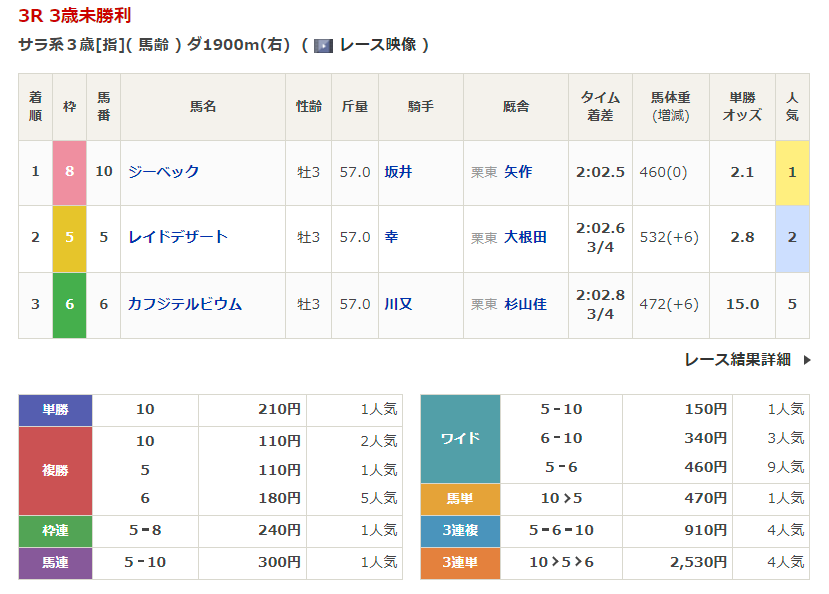Click the ワイド payout label

(x=459, y=438)
